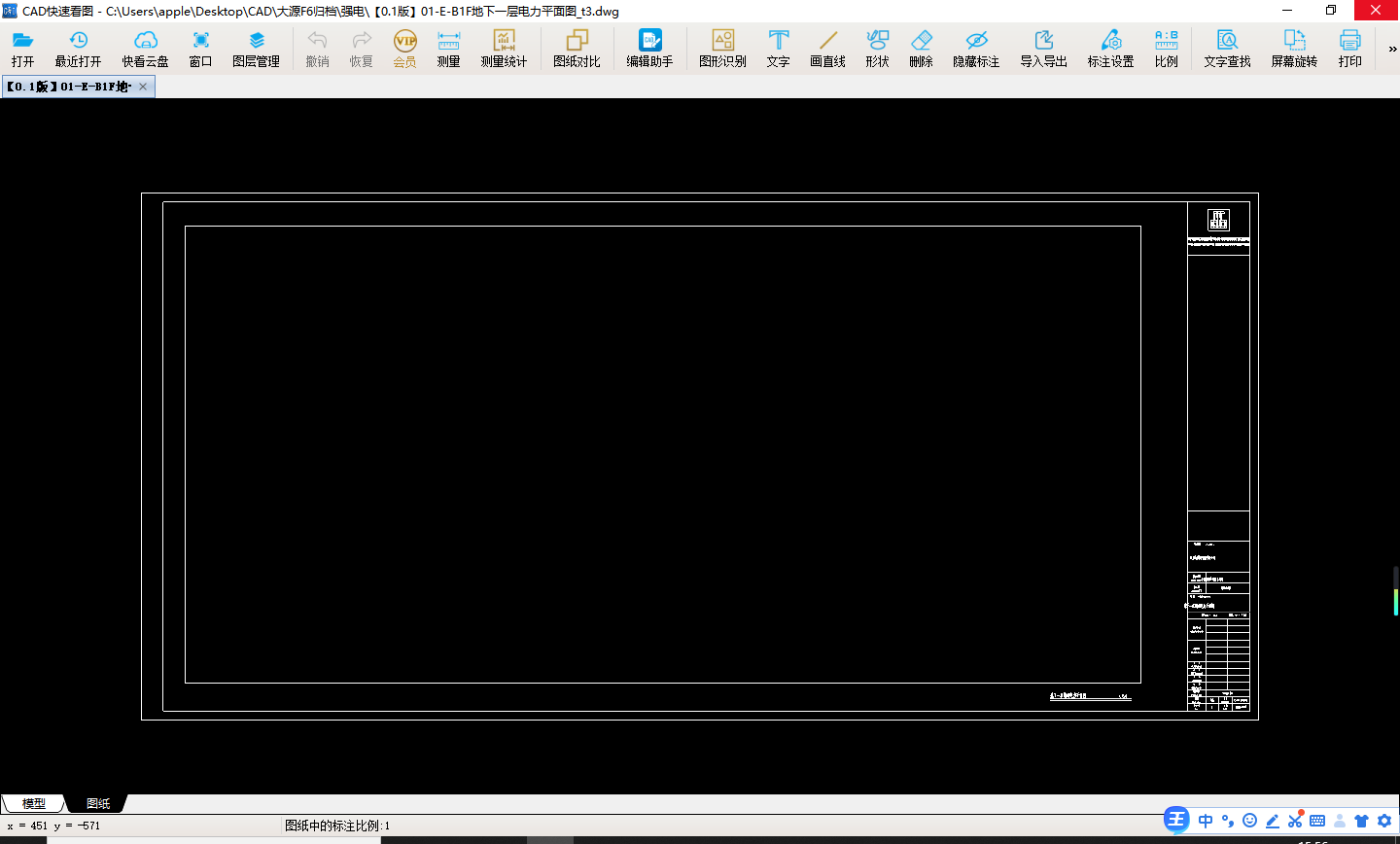Open the Shapes (形状) dropdown
This screenshot has height=844, width=1400.
point(877,48)
